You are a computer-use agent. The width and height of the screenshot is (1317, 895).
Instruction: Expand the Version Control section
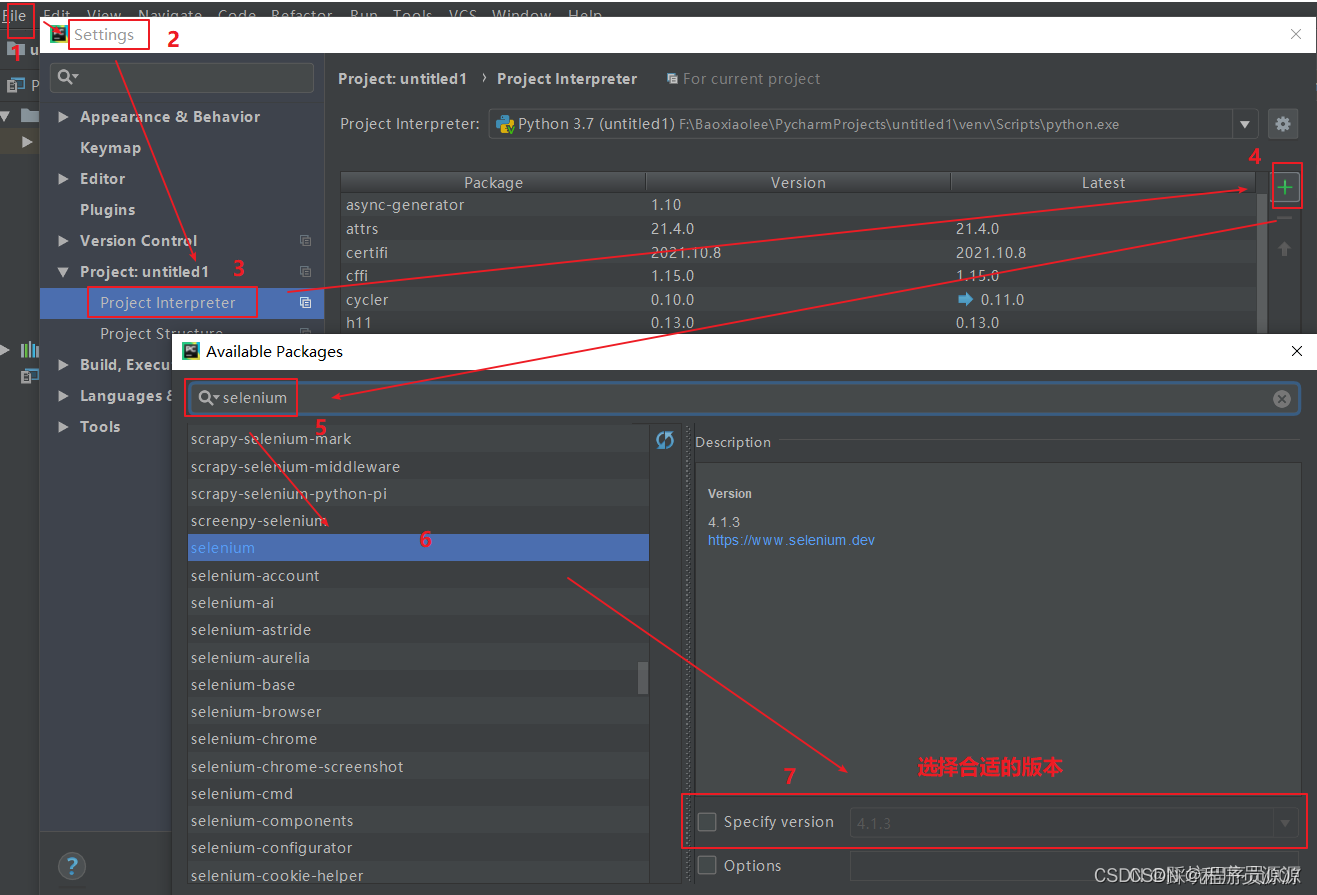64,241
